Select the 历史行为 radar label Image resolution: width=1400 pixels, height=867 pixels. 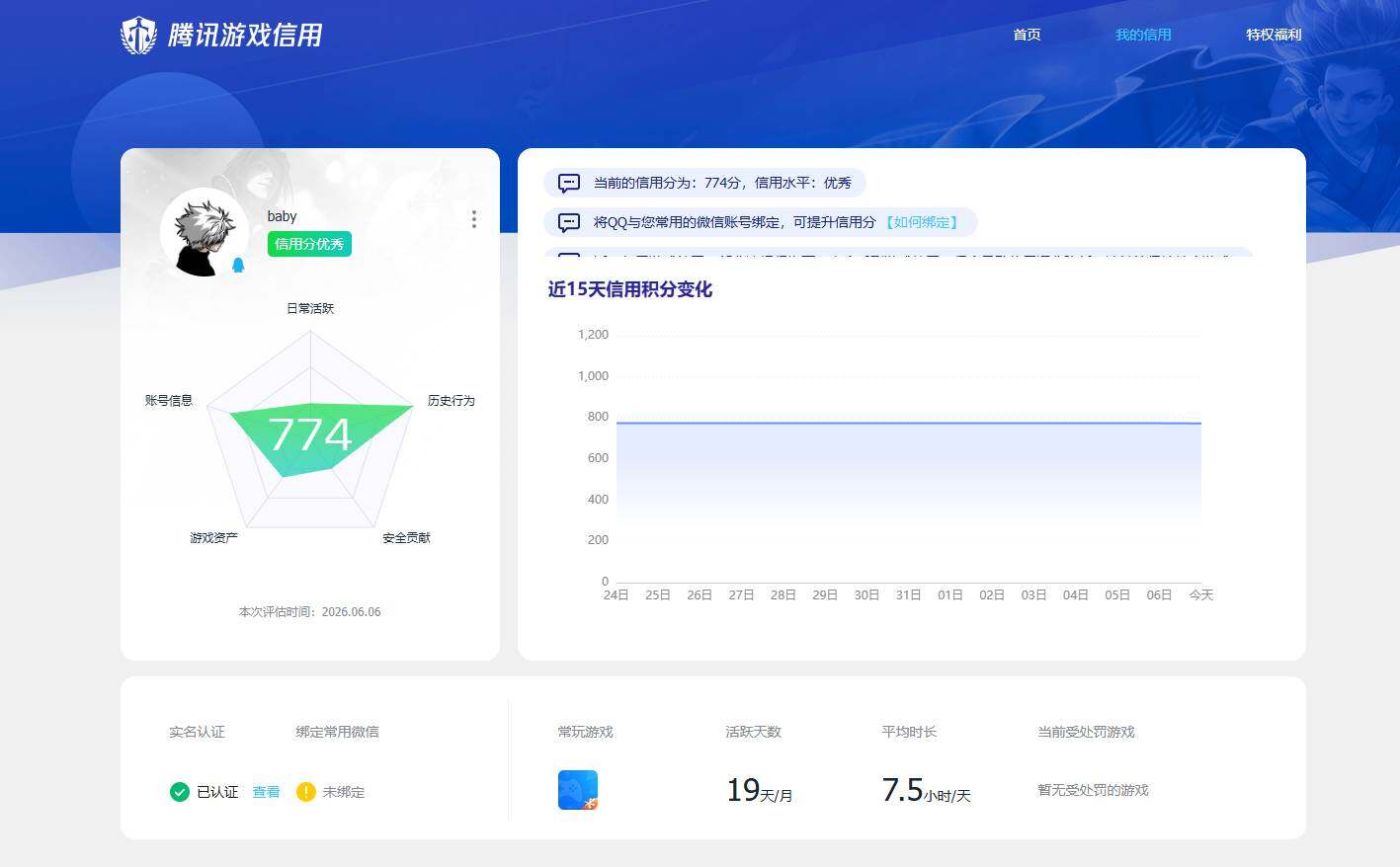(452, 400)
